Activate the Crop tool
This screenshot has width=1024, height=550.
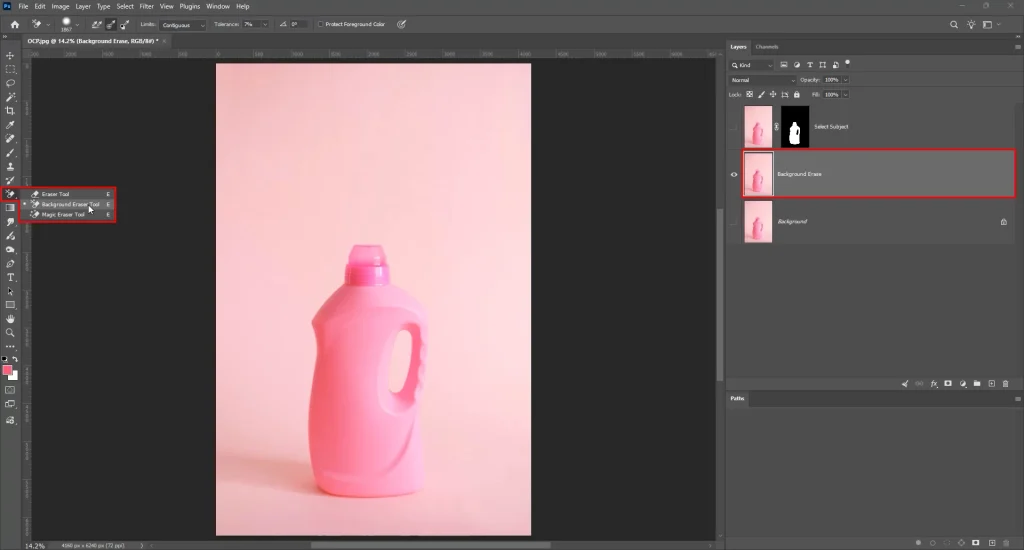coord(10,111)
